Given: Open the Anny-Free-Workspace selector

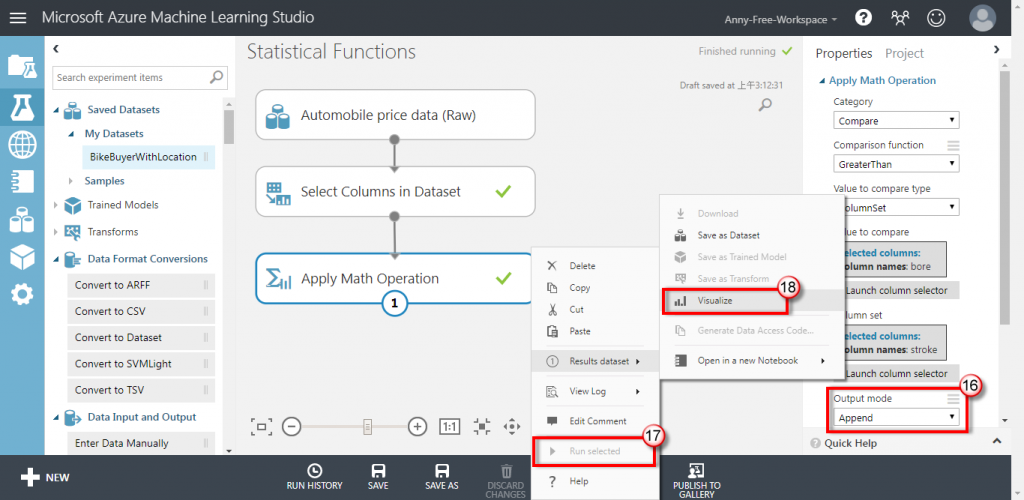Looking at the screenshot, I should (x=780, y=20).
